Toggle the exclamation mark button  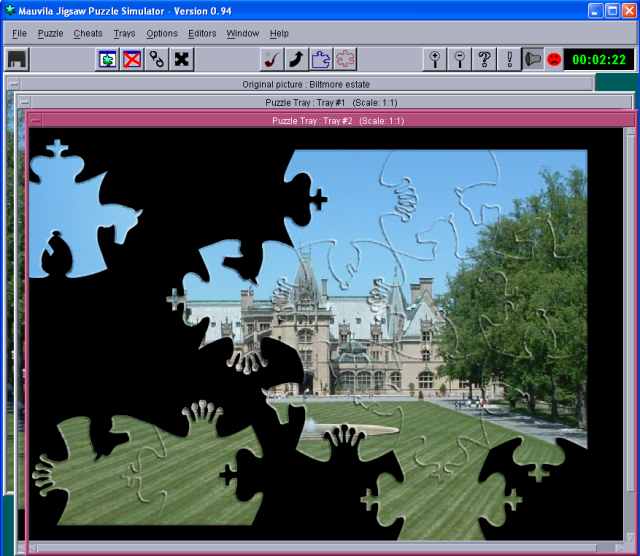pos(510,59)
